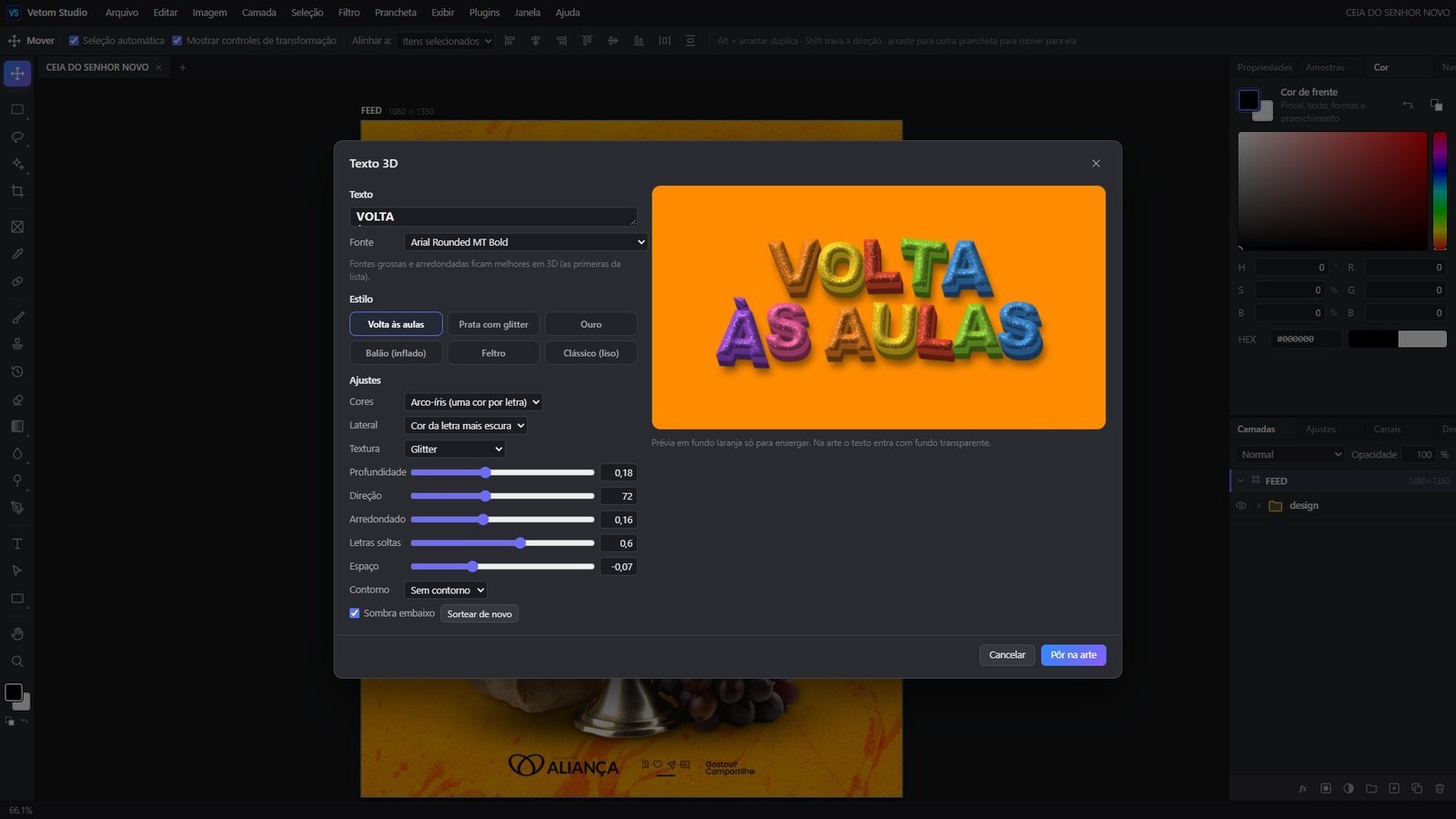Viewport: 1456px width, 819px height.
Task: Open the Plugins menu
Action: (484, 13)
